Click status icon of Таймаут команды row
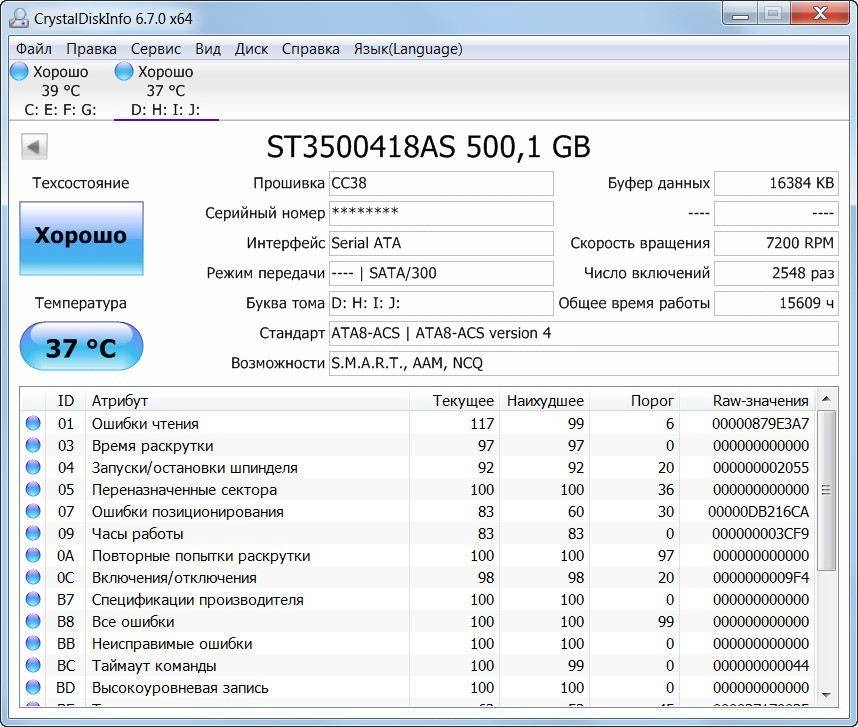This screenshot has width=858, height=727. [x=33, y=665]
